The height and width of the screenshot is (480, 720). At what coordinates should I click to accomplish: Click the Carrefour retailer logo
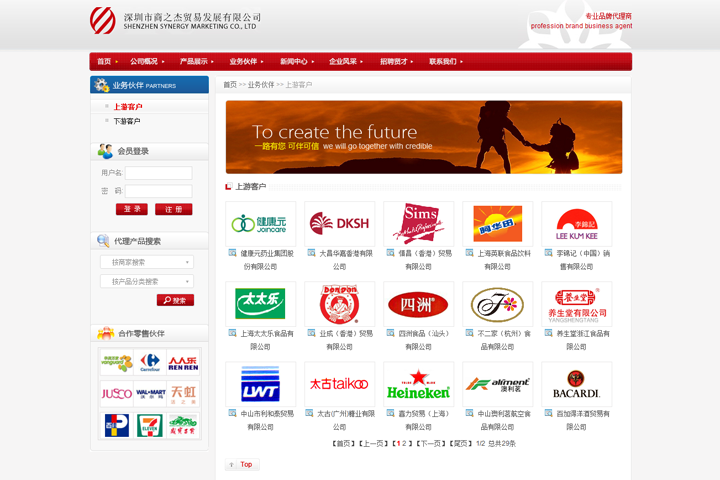(150, 362)
